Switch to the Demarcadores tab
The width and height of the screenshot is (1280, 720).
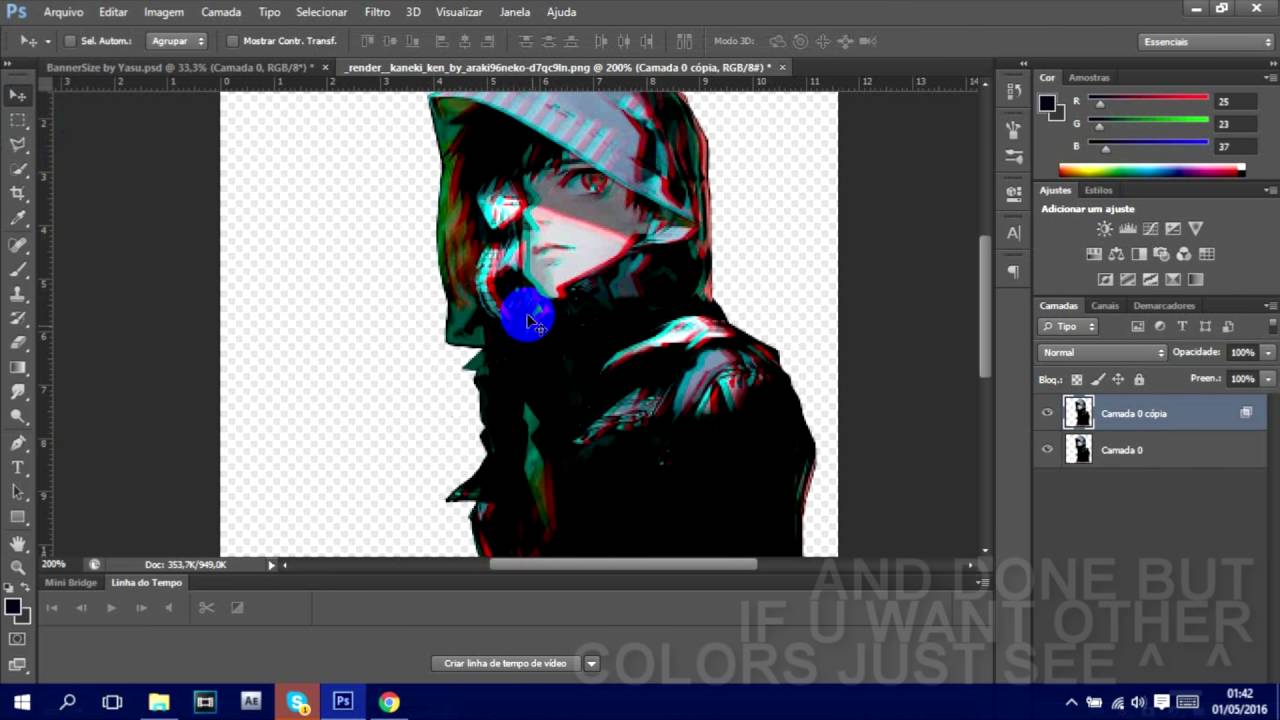pyautogui.click(x=1163, y=305)
